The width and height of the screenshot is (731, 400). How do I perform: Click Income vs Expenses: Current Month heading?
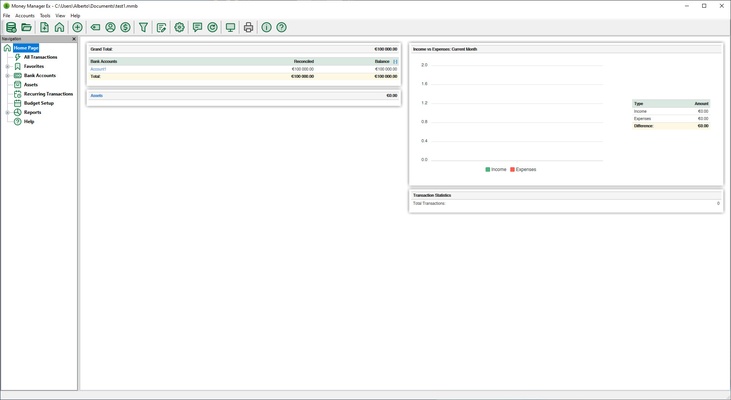[x=445, y=49]
